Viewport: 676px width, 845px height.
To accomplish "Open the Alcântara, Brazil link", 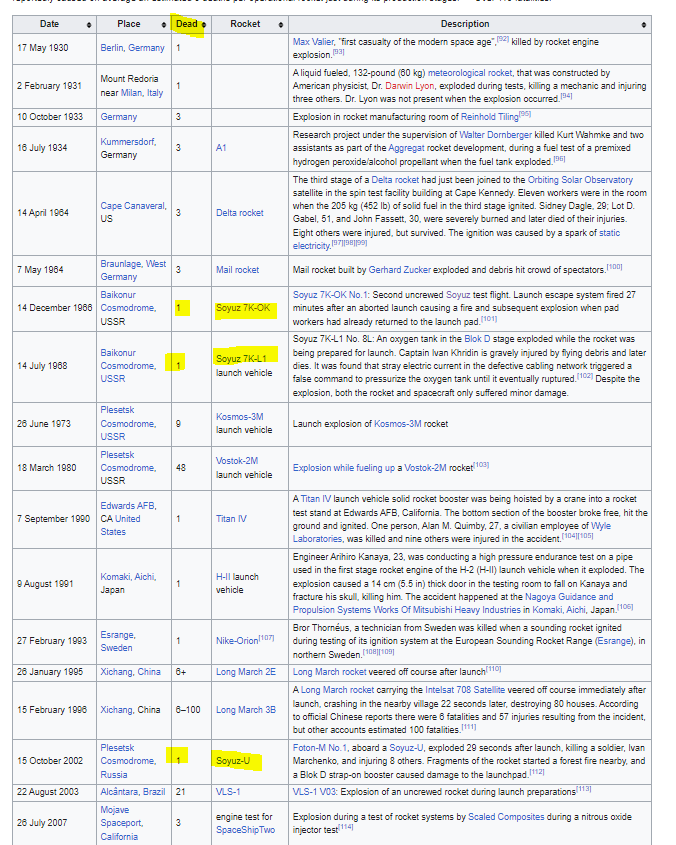I will point(133,792).
